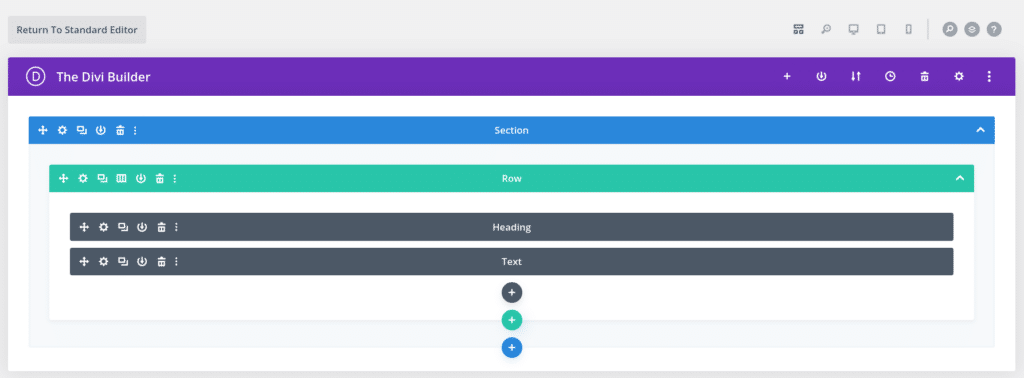1024x378 pixels.
Task: Open Heading module three-dot options
Action: click(x=176, y=227)
